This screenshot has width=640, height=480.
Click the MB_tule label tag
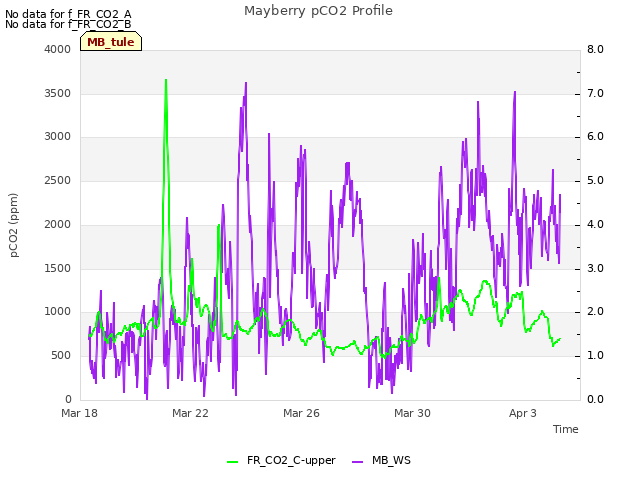111,42
